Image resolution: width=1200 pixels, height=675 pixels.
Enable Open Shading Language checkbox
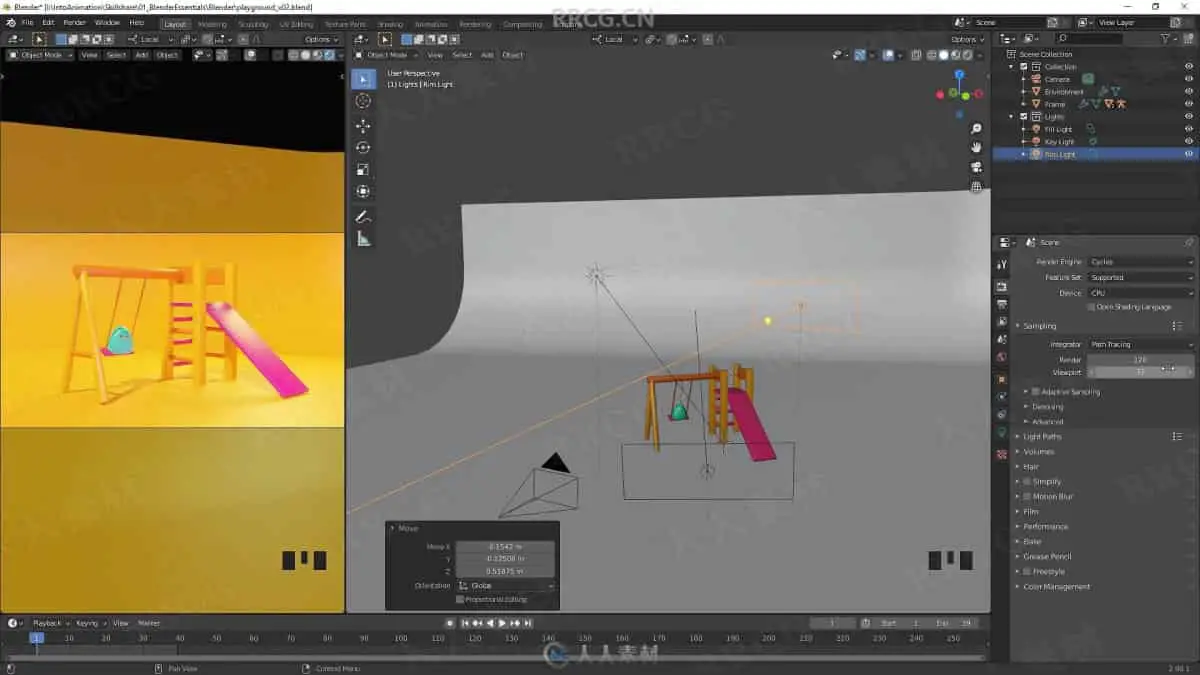(x=1091, y=307)
